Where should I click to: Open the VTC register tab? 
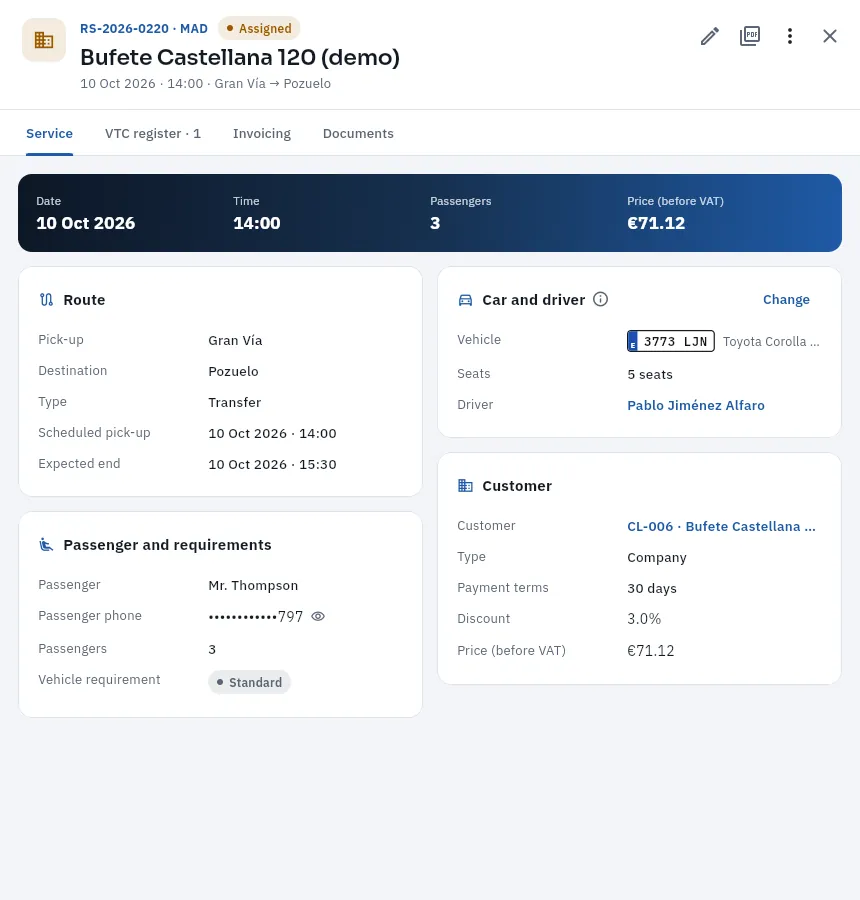point(153,133)
